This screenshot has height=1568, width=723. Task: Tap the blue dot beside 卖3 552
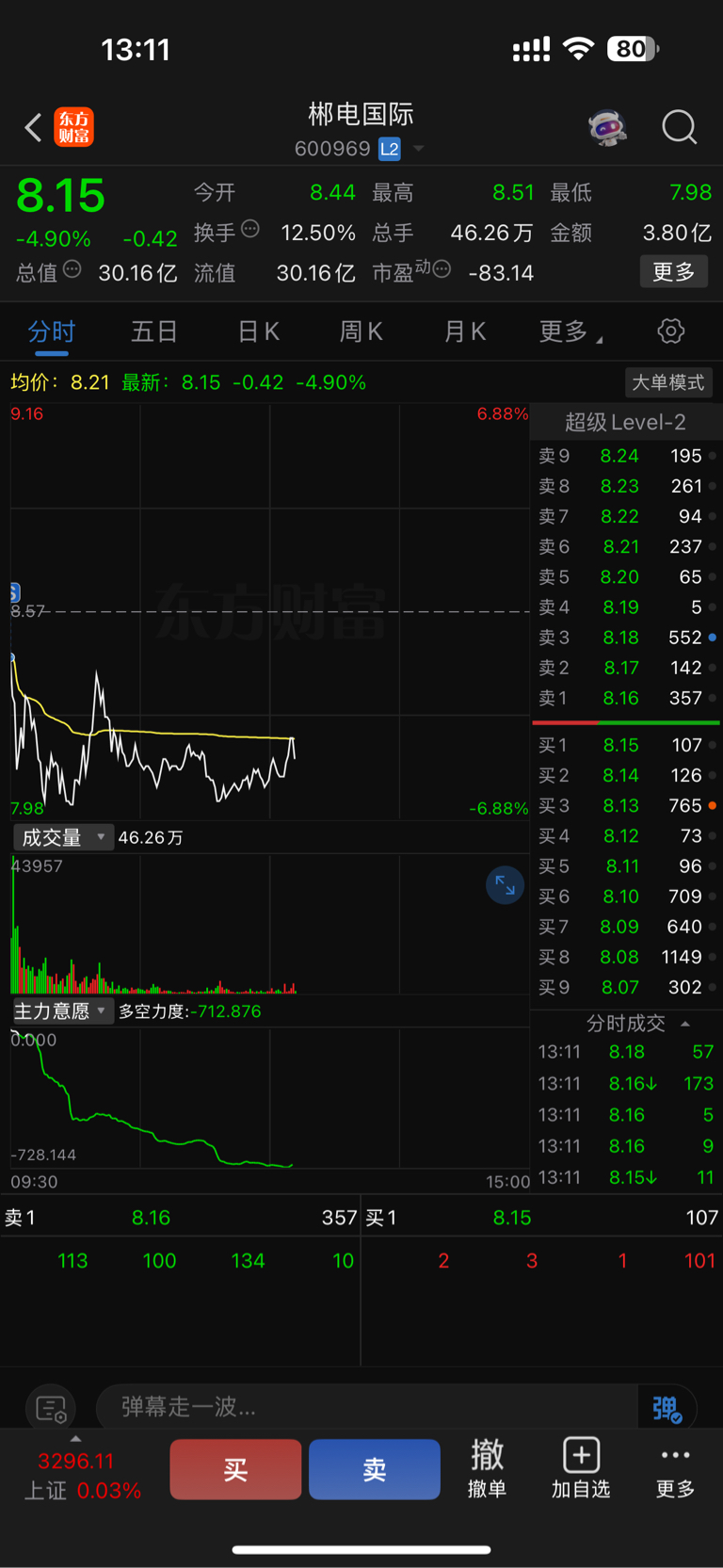click(713, 638)
